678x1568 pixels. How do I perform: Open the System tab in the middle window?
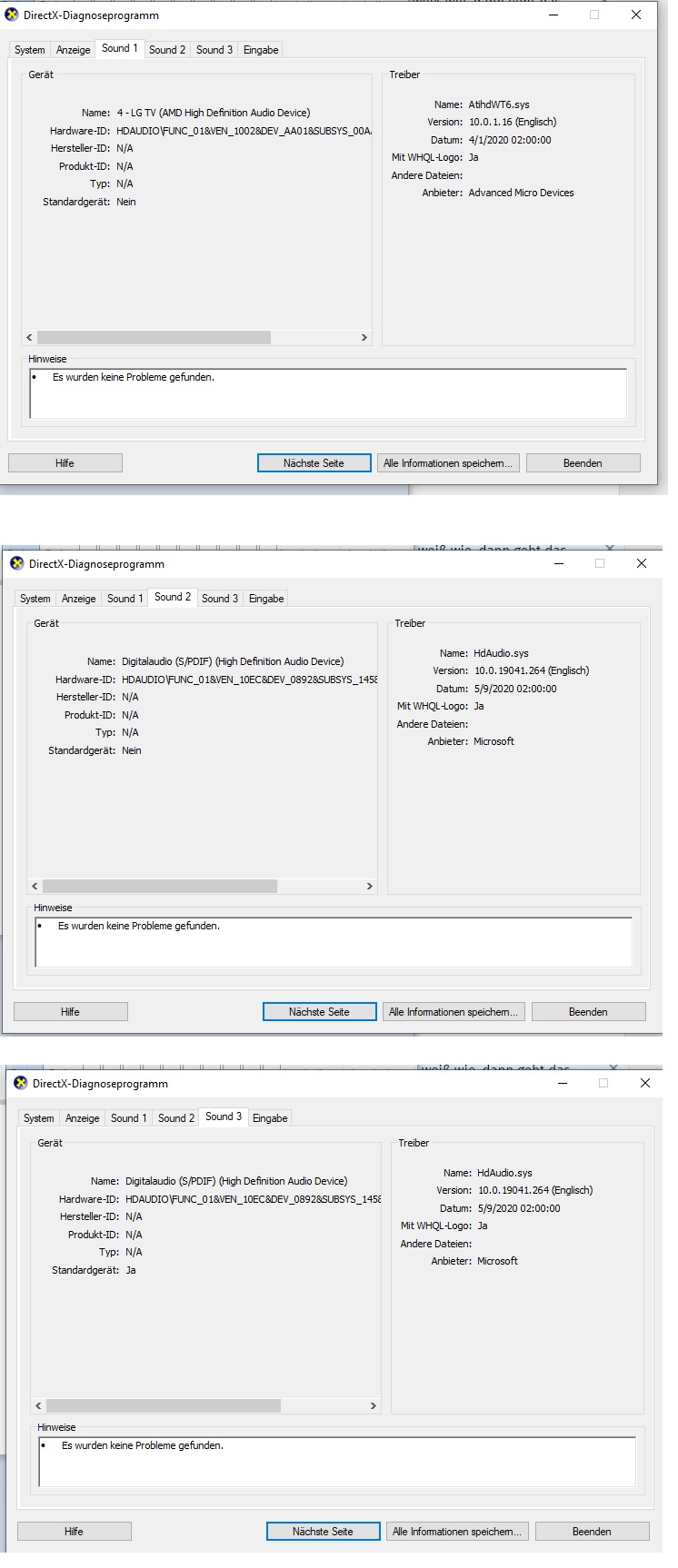pyautogui.click(x=35, y=599)
